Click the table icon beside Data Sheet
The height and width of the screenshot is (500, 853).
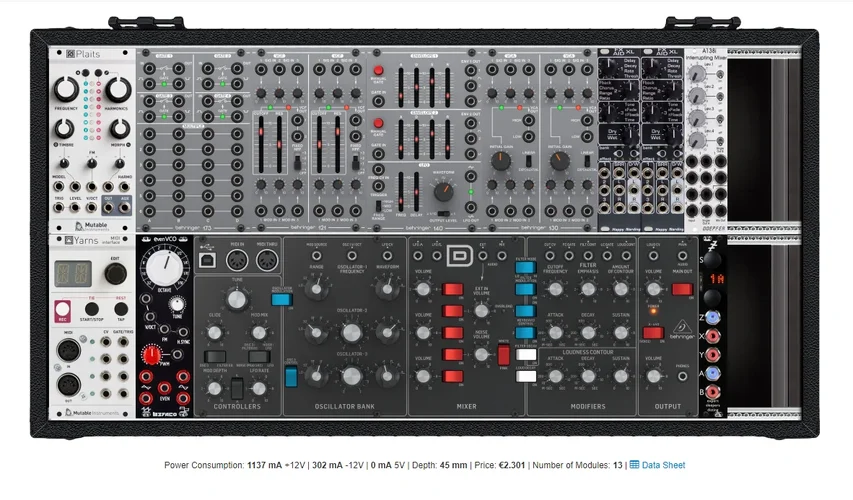[634, 465]
